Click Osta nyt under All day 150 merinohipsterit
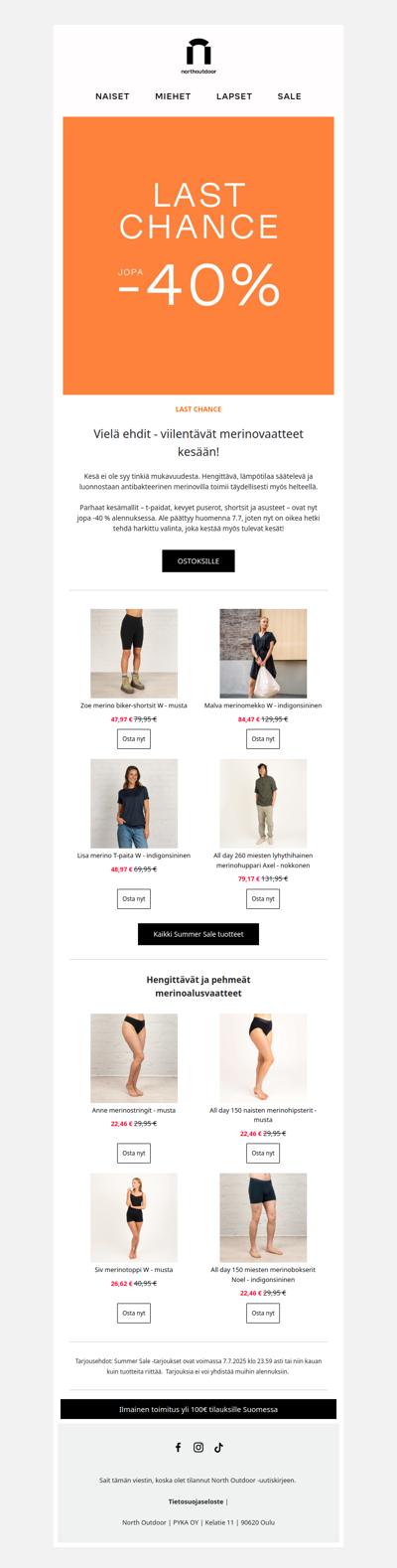 click(x=263, y=1153)
